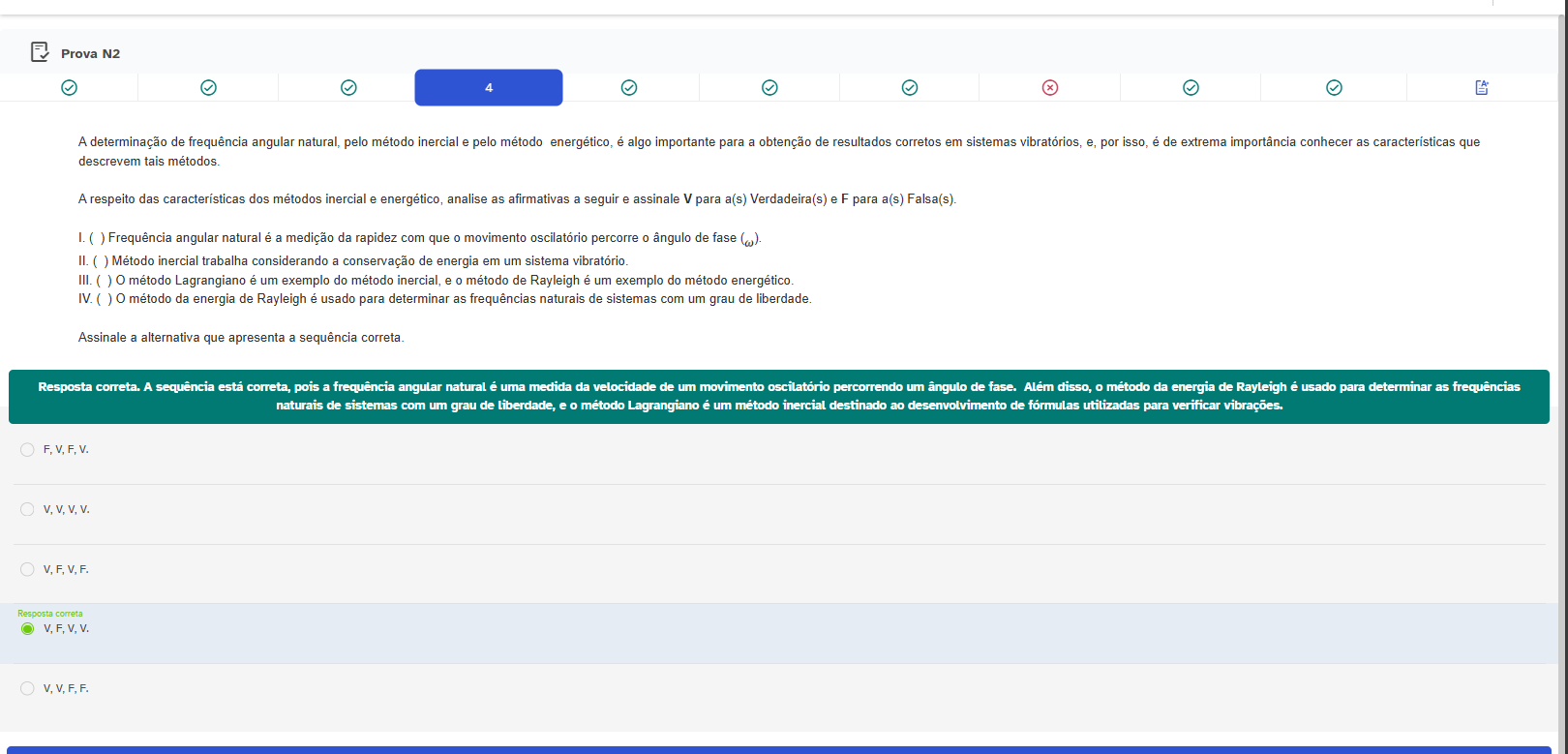Pick the answer option V, F, V, F.
Screen dimensions: 1568x754
point(27,570)
